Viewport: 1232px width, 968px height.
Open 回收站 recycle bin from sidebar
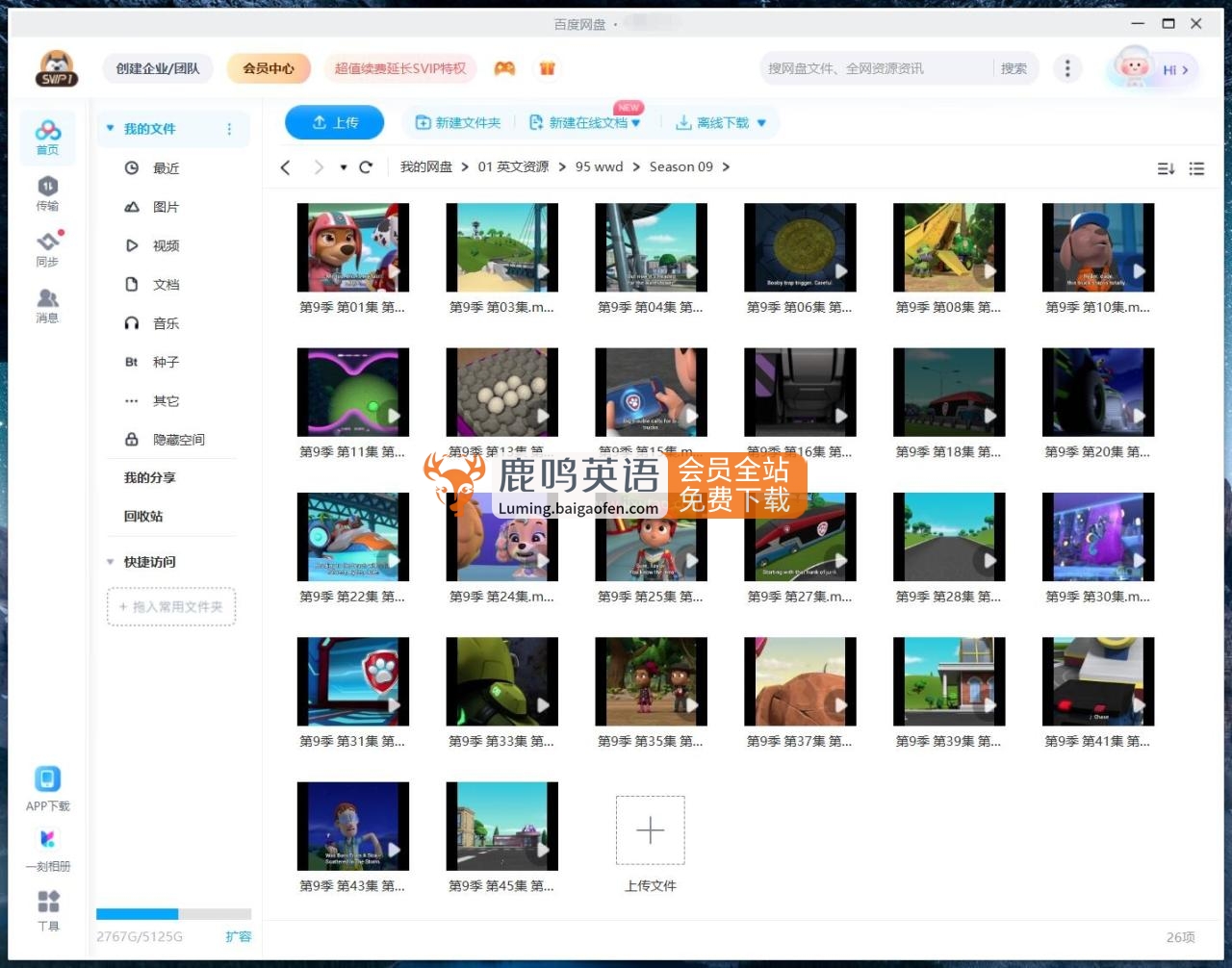click(142, 516)
